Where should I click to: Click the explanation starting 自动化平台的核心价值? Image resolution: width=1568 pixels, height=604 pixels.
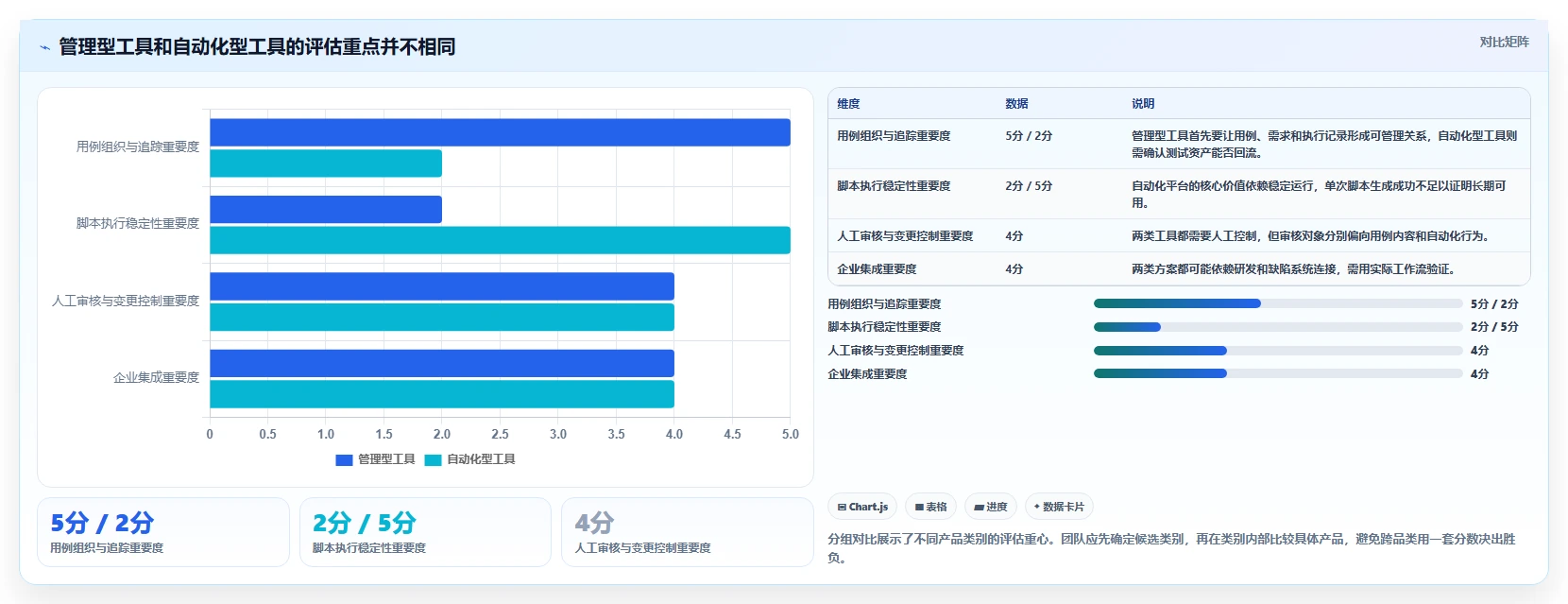pyautogui.click(x=1319, y=195)
